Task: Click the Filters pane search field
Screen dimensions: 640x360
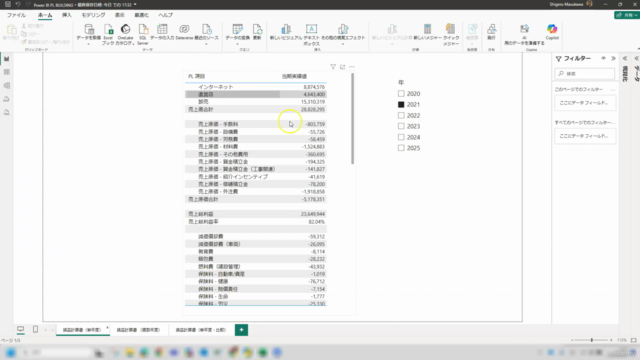Action: coord(585,73)
